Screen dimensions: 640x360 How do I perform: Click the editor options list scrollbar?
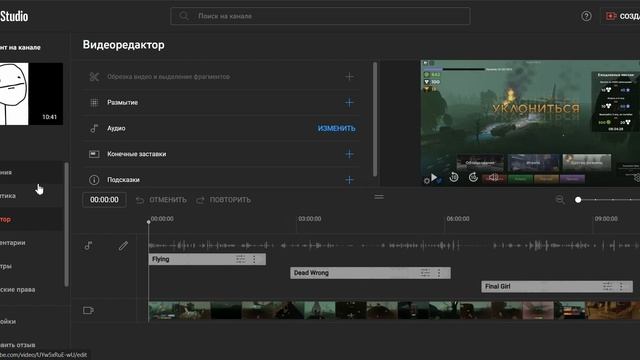[375, 119]
